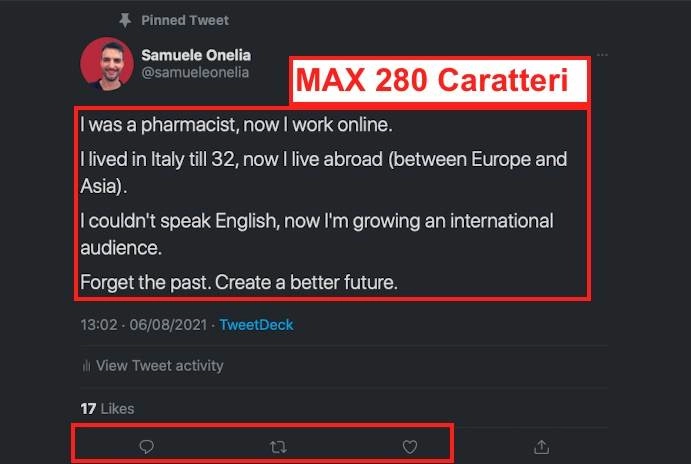Image resolution: width=691 pixels, height=464 pixels.
Task: Click the TweetDeck source link
Action: coord(256,325)
